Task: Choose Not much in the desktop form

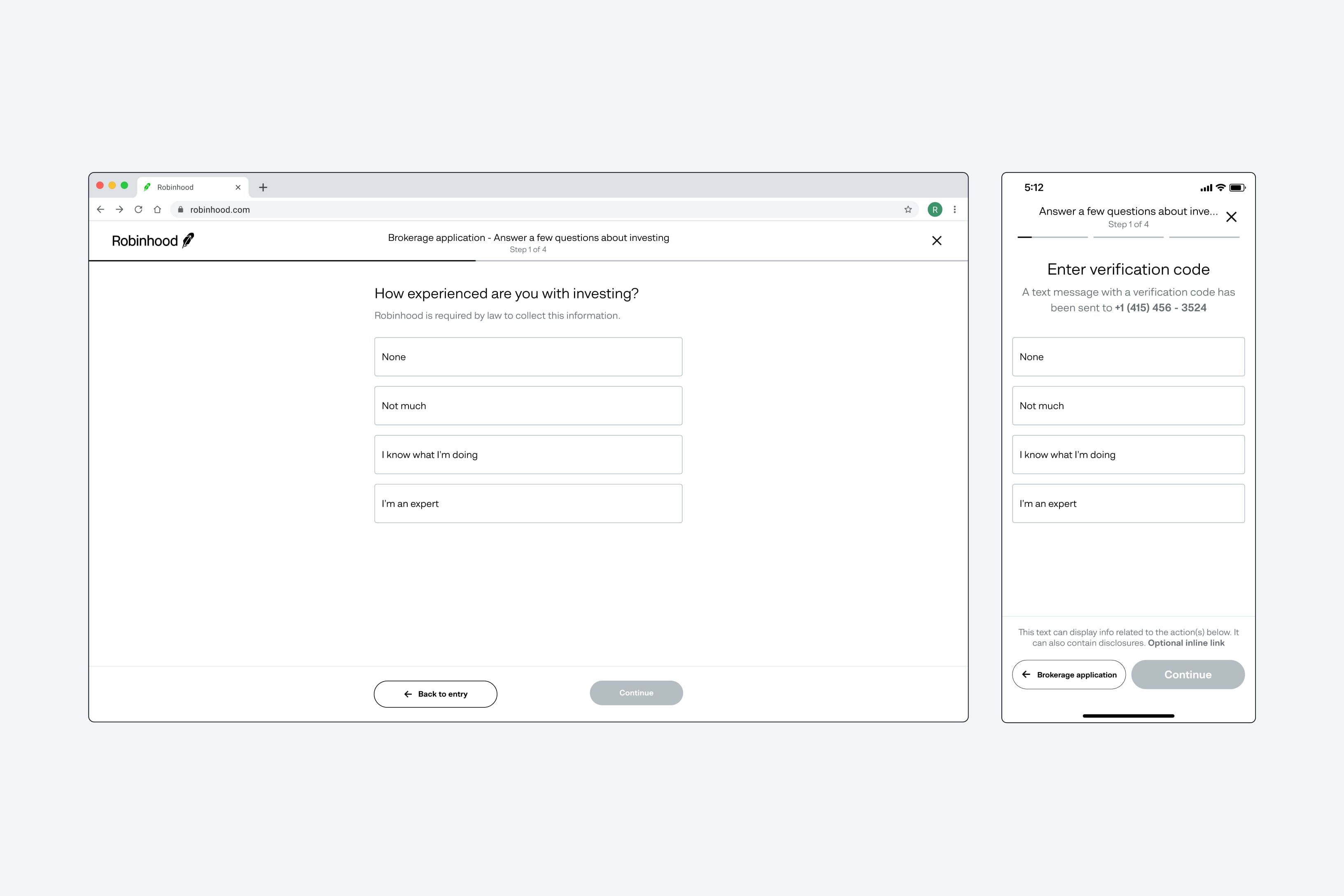Action: point(528,406)
